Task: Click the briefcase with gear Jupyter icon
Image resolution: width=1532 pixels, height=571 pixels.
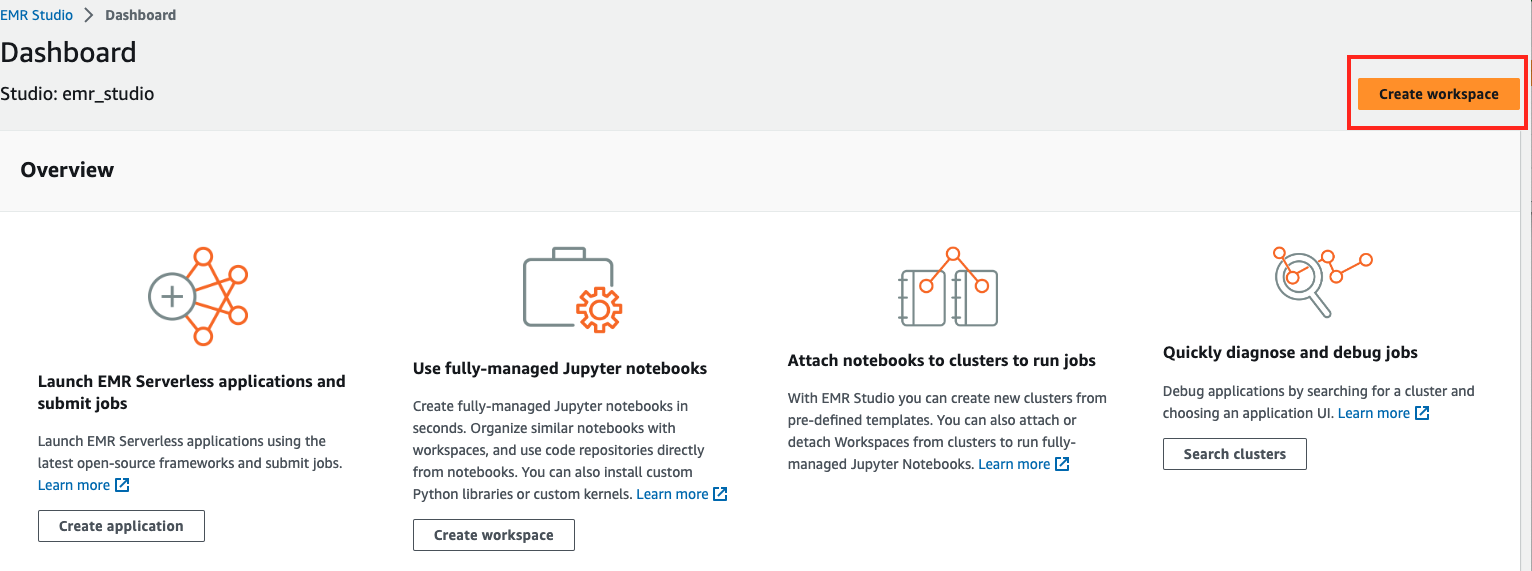Action: click(x=573, y=290)
